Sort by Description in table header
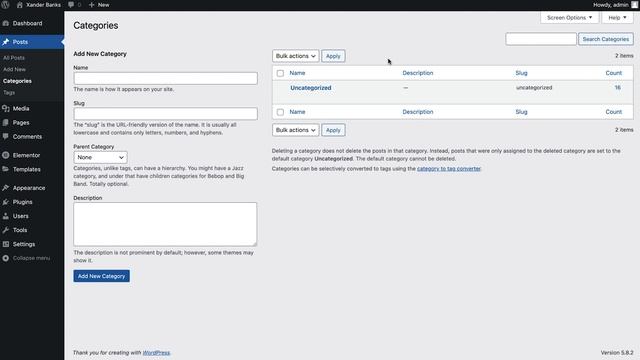Image resolution: width=640 pixels, height=360 pixels. point(418,73)
